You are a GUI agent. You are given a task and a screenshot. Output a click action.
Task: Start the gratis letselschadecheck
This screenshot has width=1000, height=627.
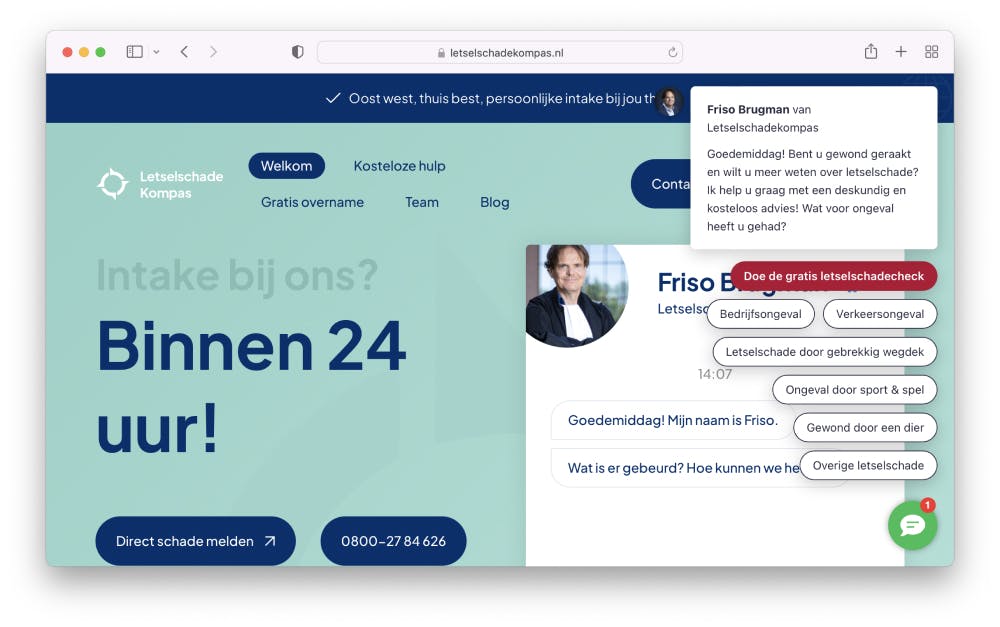click(x=833, y=276)
